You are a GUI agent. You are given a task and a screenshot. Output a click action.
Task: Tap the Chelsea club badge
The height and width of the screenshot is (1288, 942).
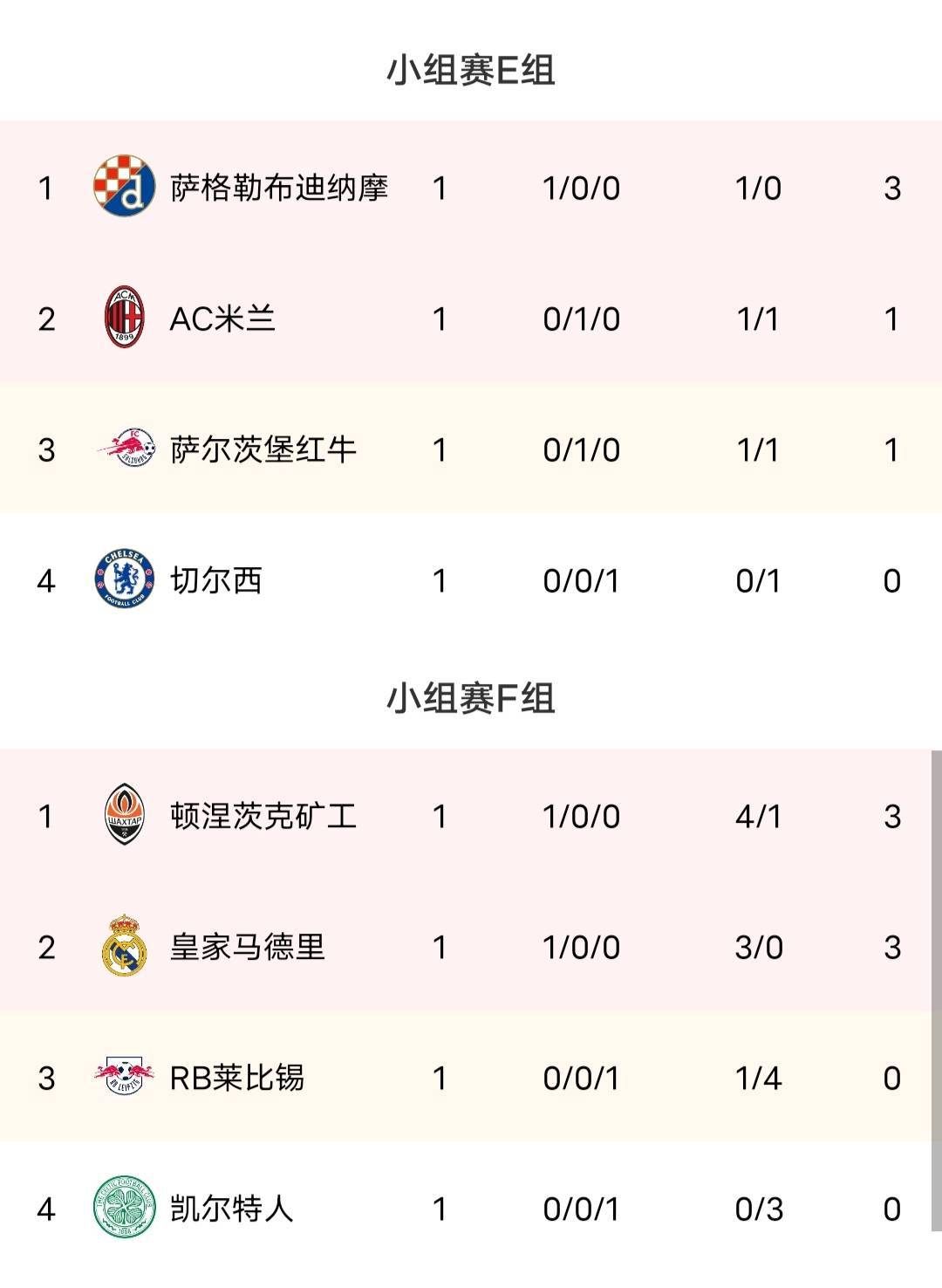point(125,579)
